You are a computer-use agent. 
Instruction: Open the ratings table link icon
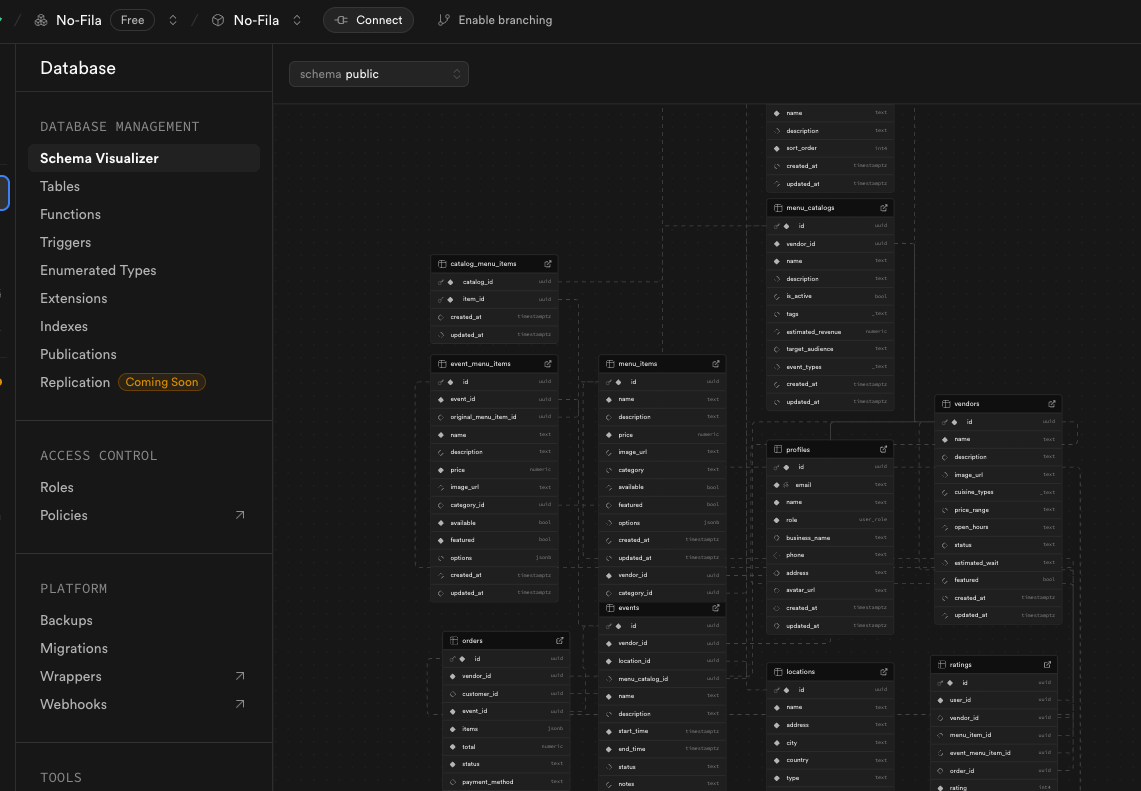(1047, 665)
